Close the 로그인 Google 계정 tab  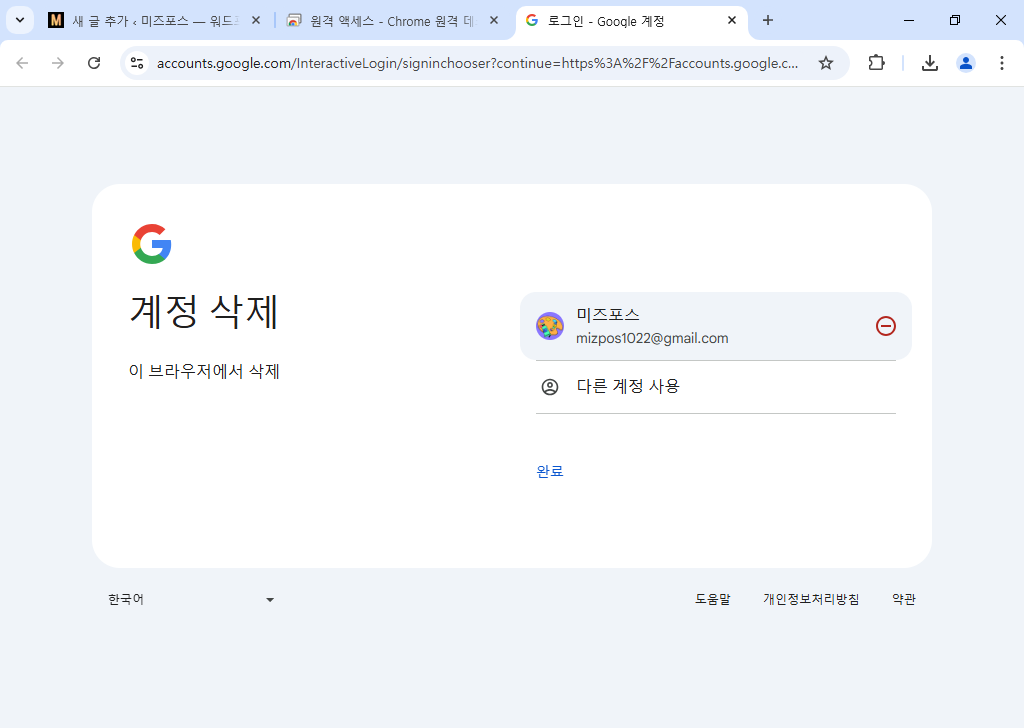click(732, 21)
